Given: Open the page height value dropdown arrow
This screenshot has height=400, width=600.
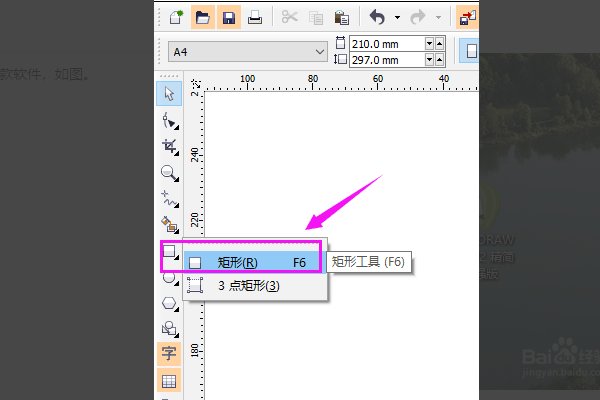Looking at the screenshot, I should pyautogui.click(x=429, y=60).
